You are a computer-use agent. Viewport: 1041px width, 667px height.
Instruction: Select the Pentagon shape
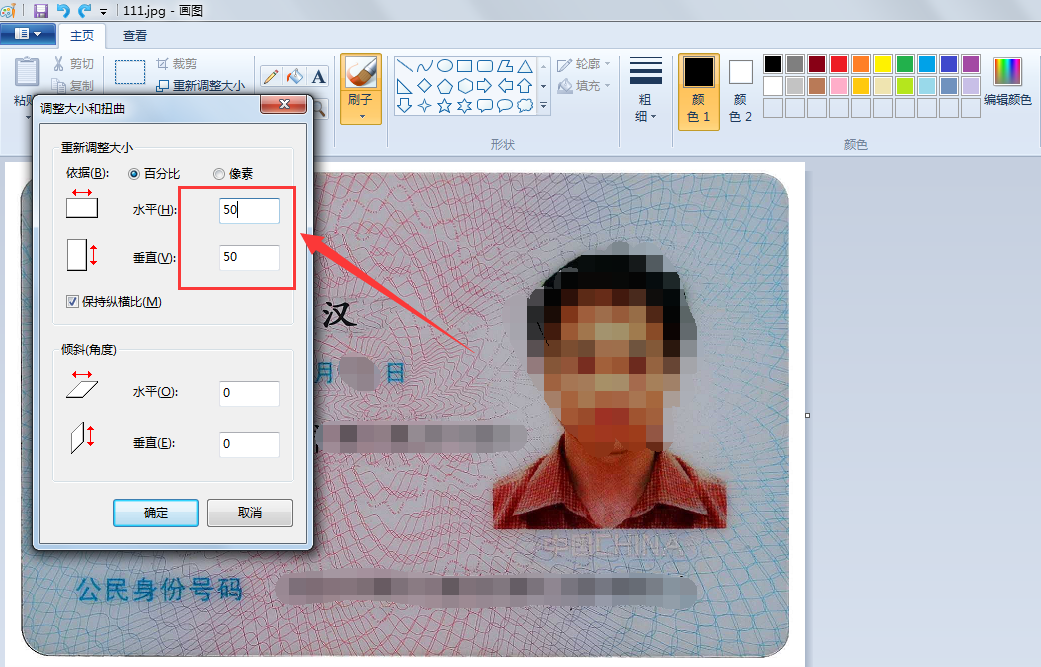tap(445, 86)
